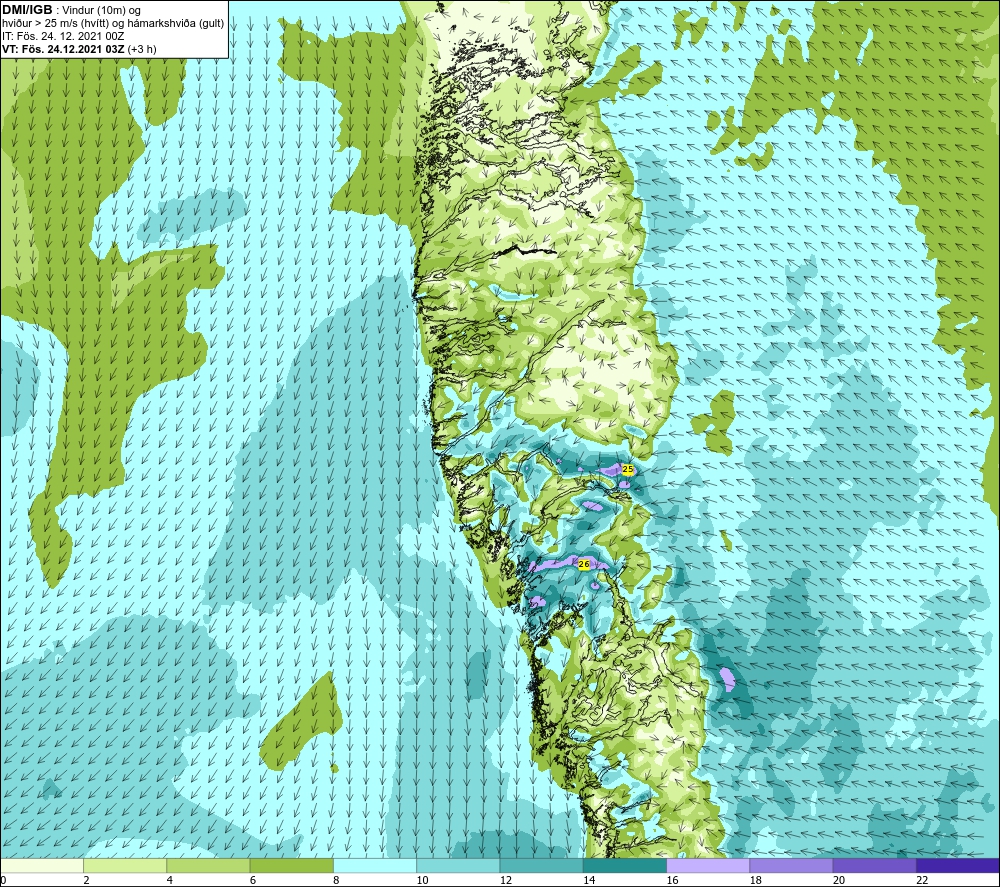The image size is (1000, 887).
Task: Click the scale label '16'
Action: pos(672,880)
